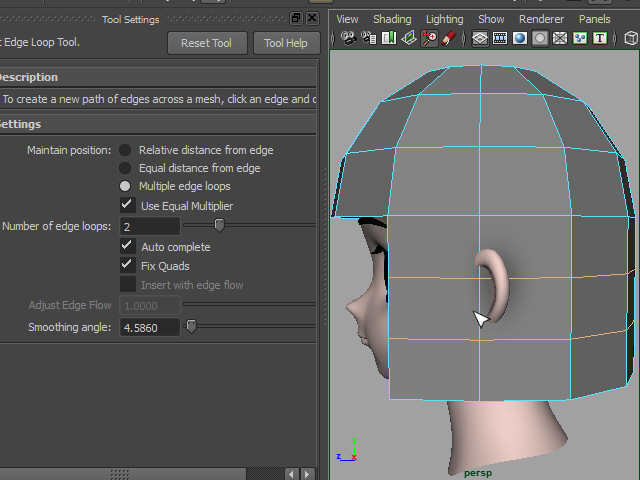Screen dimensions: 640x480
Task: Collapse the Settings section
Action: (x=20, y=124)
